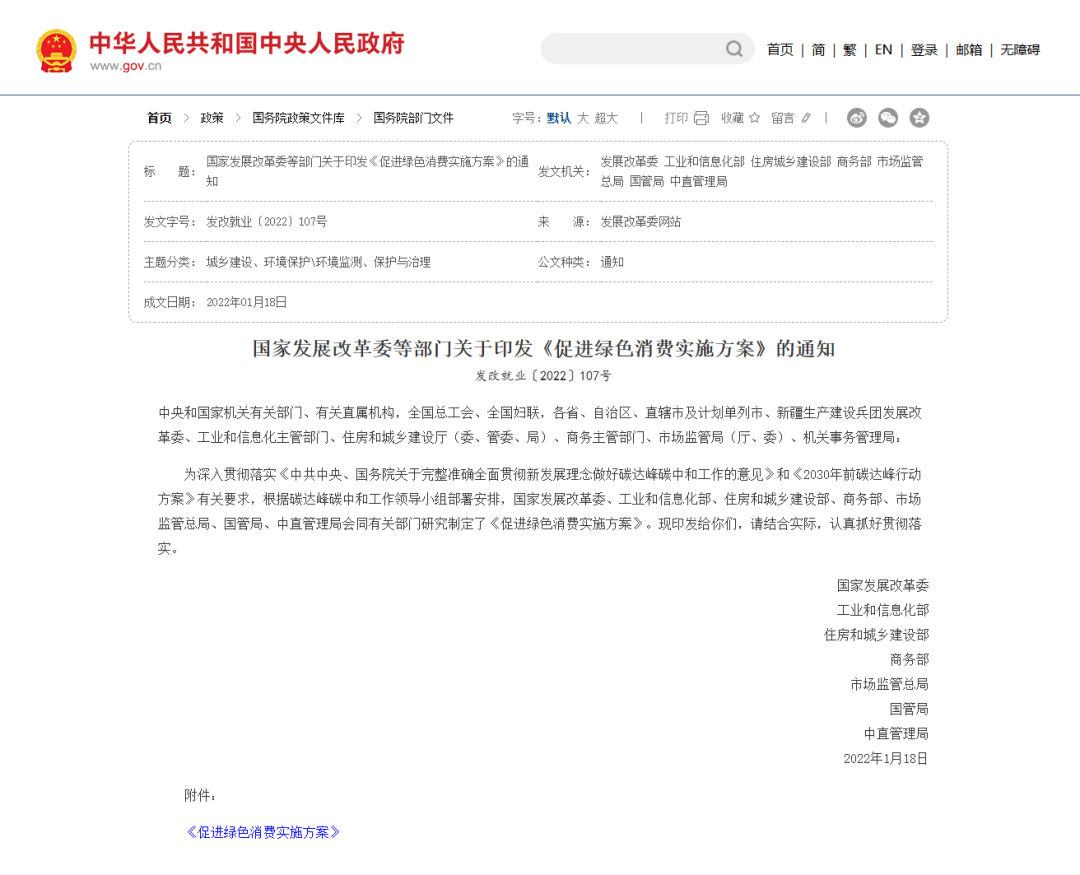Open 国务院政策文件库 breadcrumb link
Viewport: 1080px width, 875px height.
click(x=298, y=118)
